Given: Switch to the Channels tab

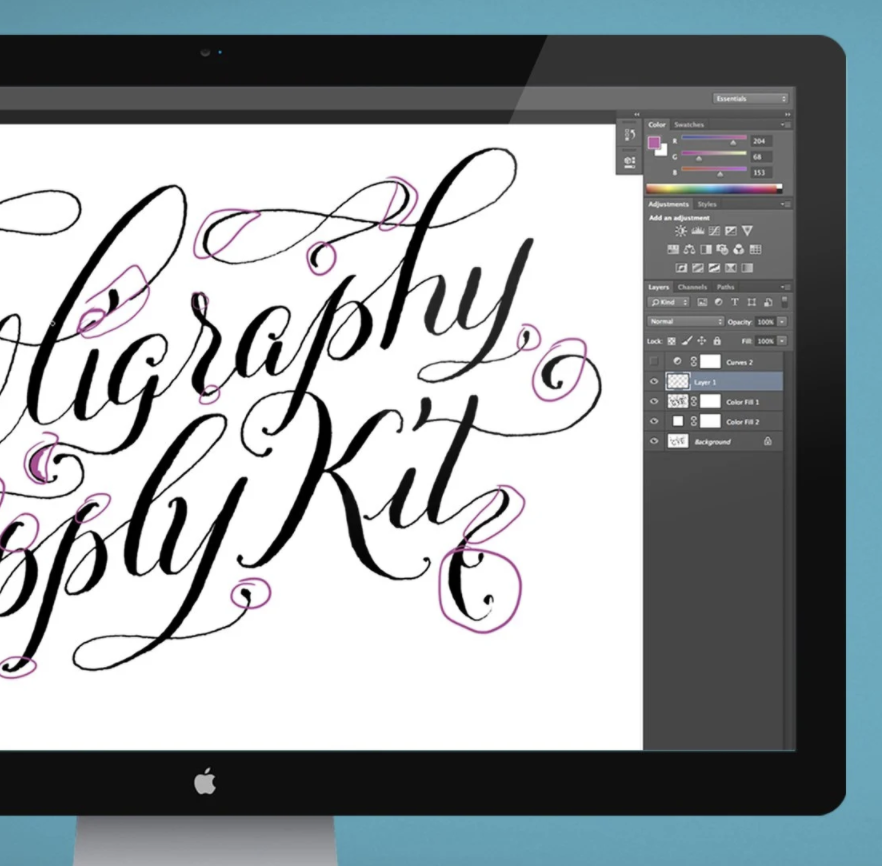Looking at the screenshot, I should [692, 287].
